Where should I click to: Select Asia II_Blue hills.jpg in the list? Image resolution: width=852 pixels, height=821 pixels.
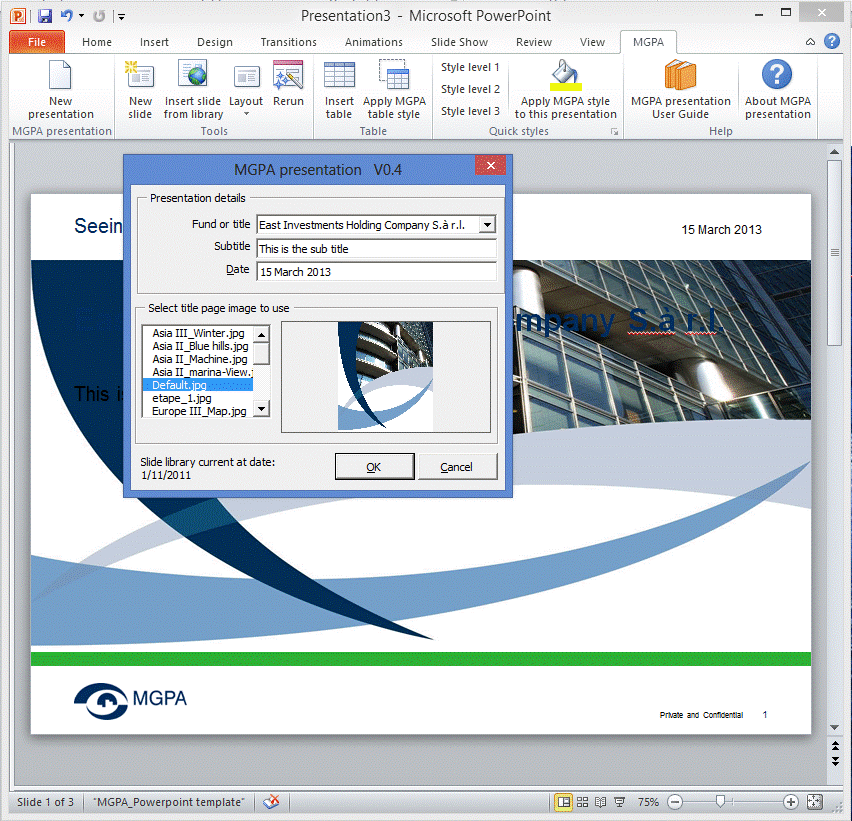[198, 346]
